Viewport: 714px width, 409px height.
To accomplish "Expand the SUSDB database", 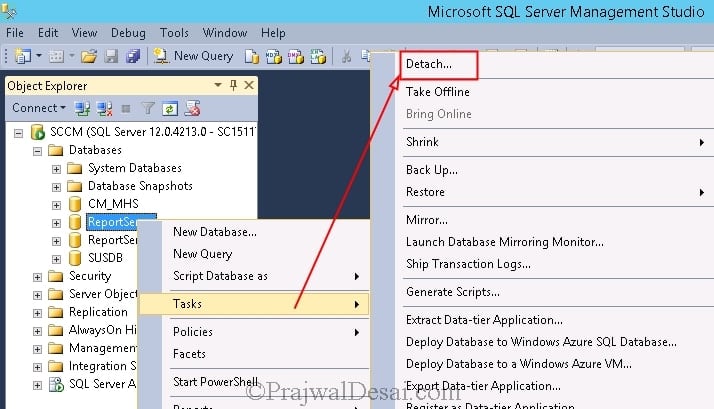I will click(x=56, y=259).
